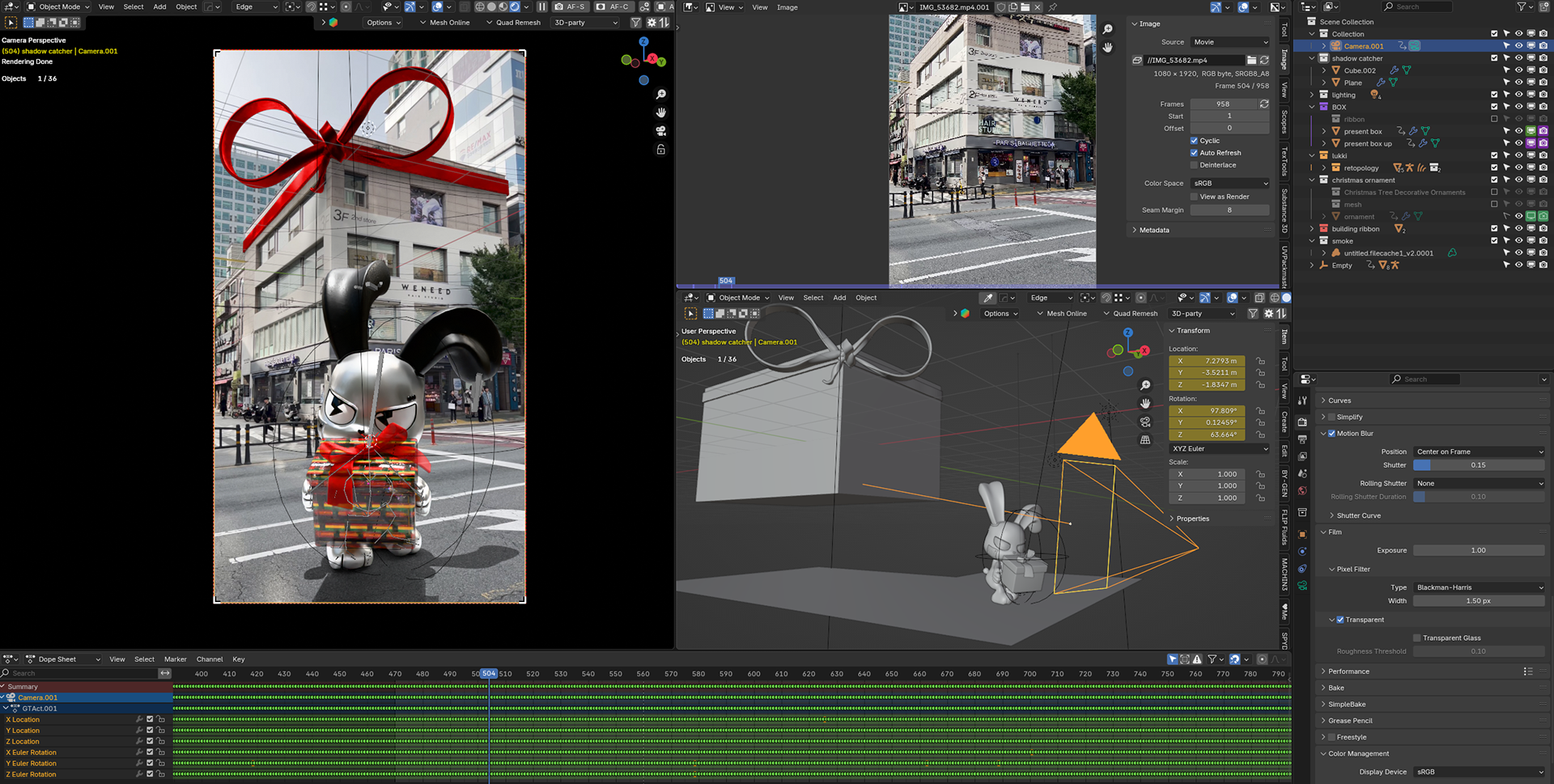Viewport: 1554px width, 784px height.
Task: Click the pan hand icon in camera viewport
Action: pos(661,112)
